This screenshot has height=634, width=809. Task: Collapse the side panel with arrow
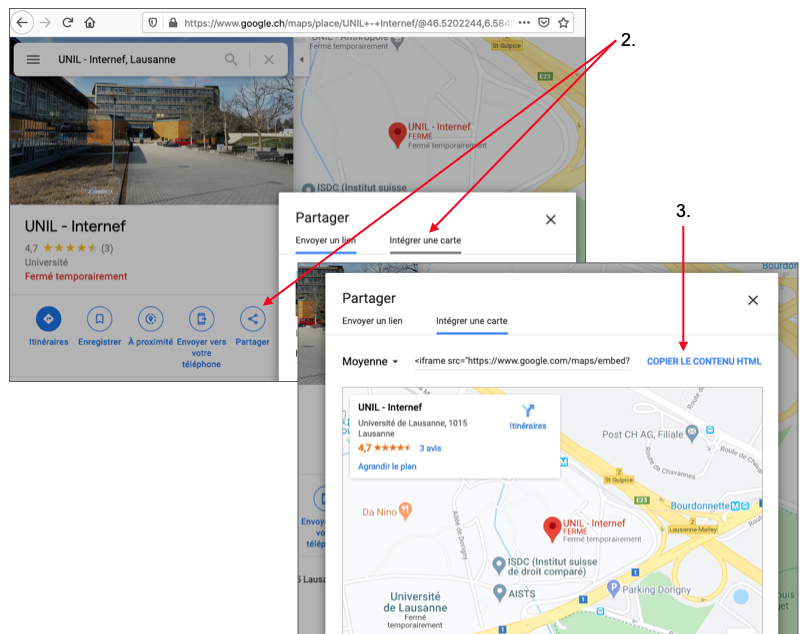[x=302, y=60]
